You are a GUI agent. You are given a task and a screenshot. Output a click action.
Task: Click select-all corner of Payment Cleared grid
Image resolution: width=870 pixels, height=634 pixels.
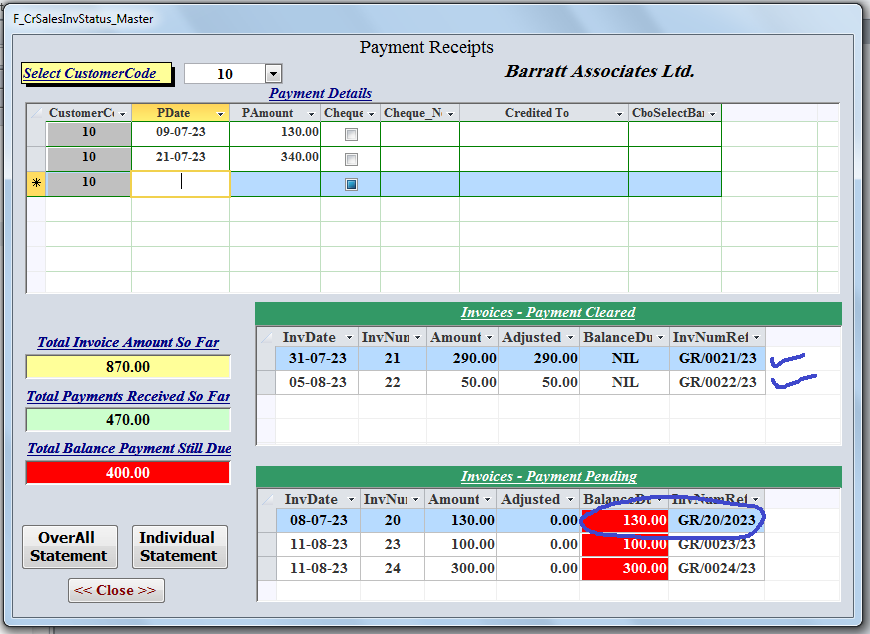coord(266,337)
